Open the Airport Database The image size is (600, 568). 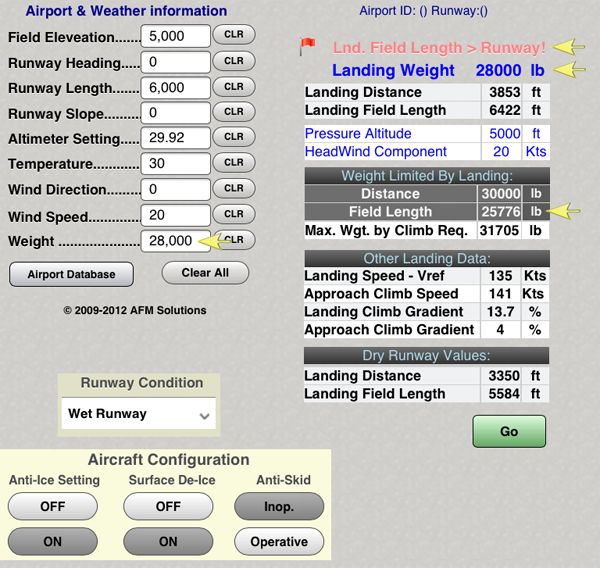tap(72, 274)
